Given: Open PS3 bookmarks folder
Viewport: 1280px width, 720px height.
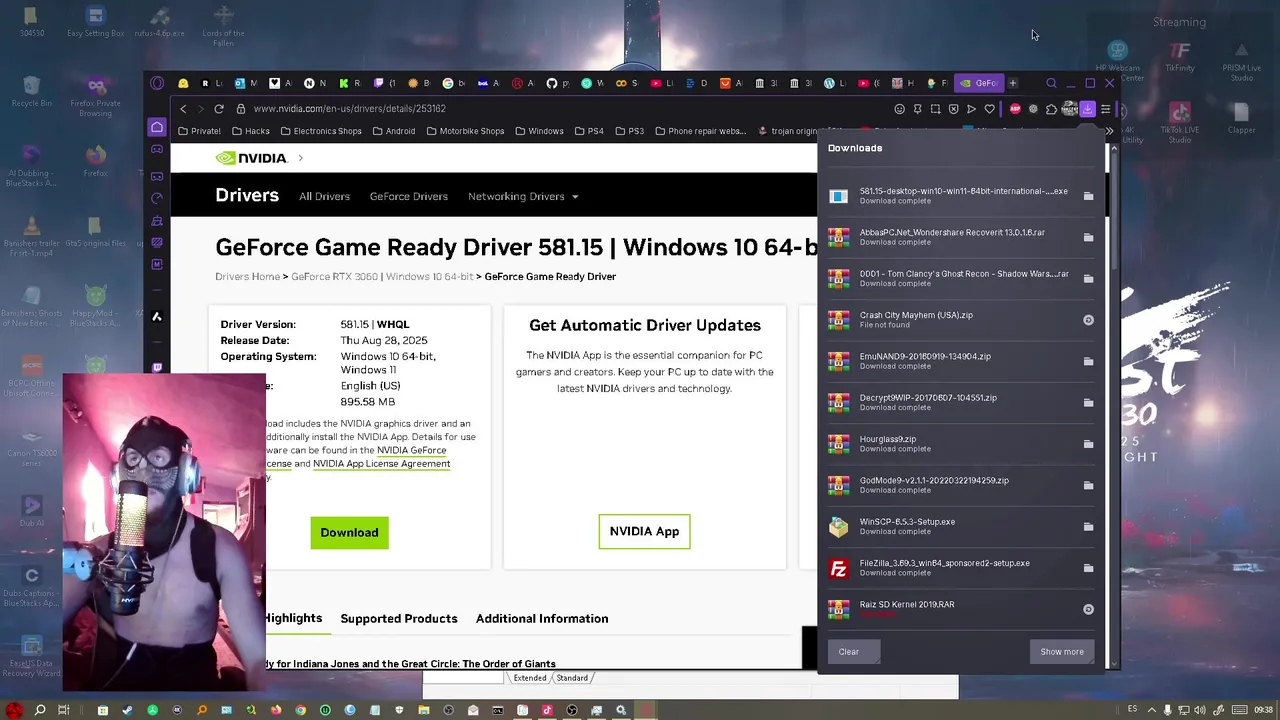Looking at the screenshot, I should (x=629, y=131).
